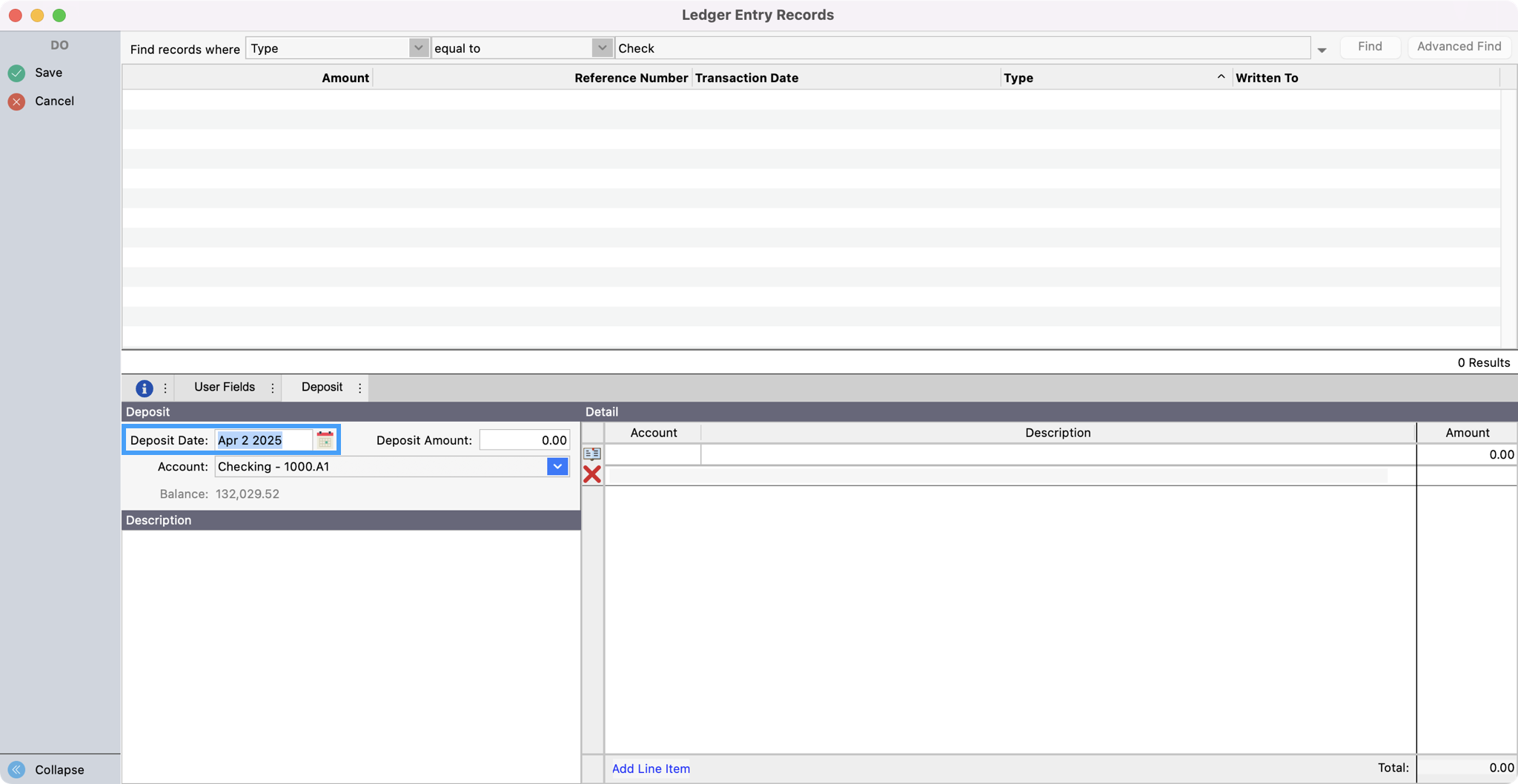Click the green Save checkmark icon
This screenshot has width=1518, height=784.
tap(16, 73)
